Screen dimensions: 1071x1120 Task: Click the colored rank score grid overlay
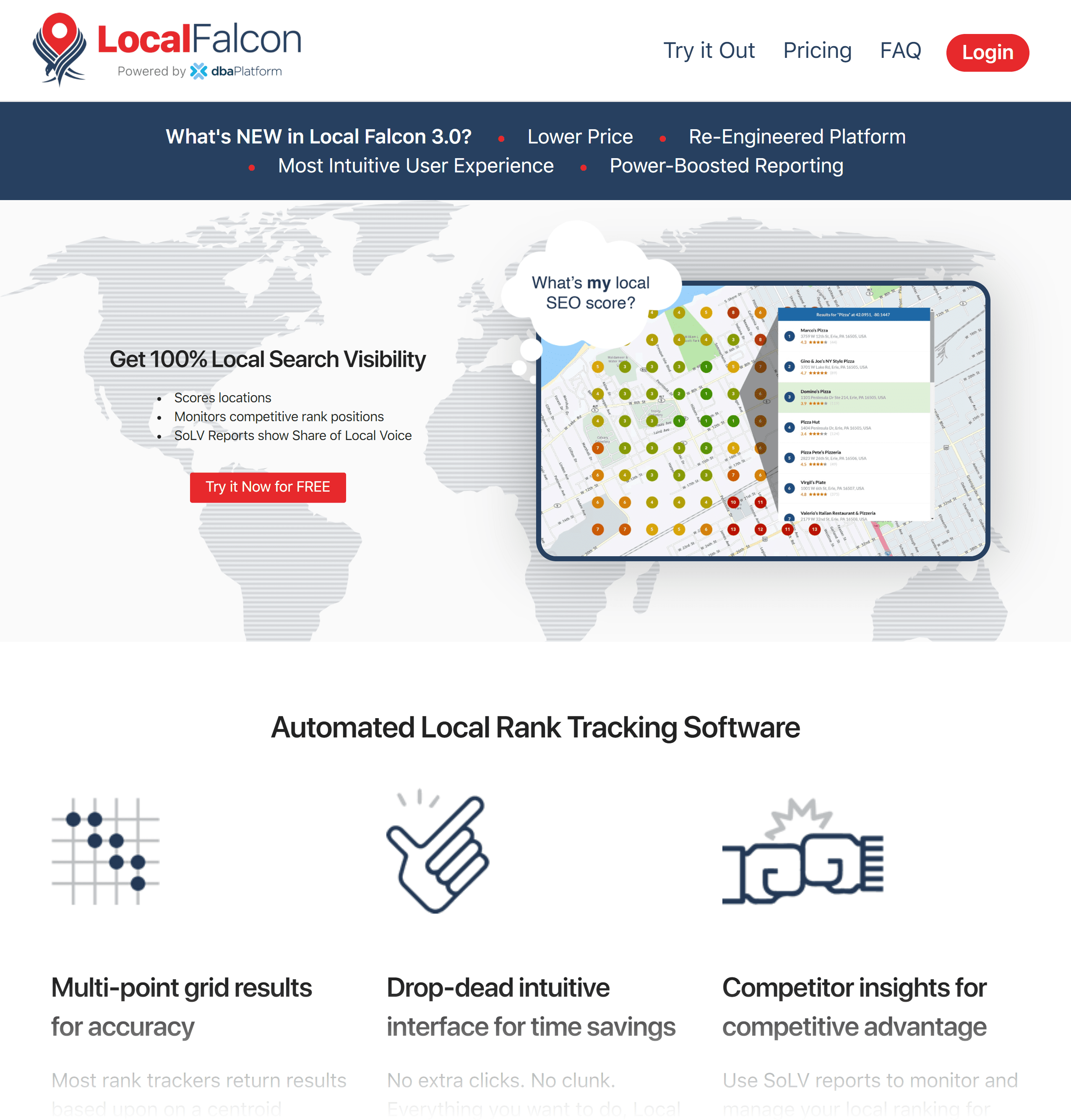[x=670, y=420]
